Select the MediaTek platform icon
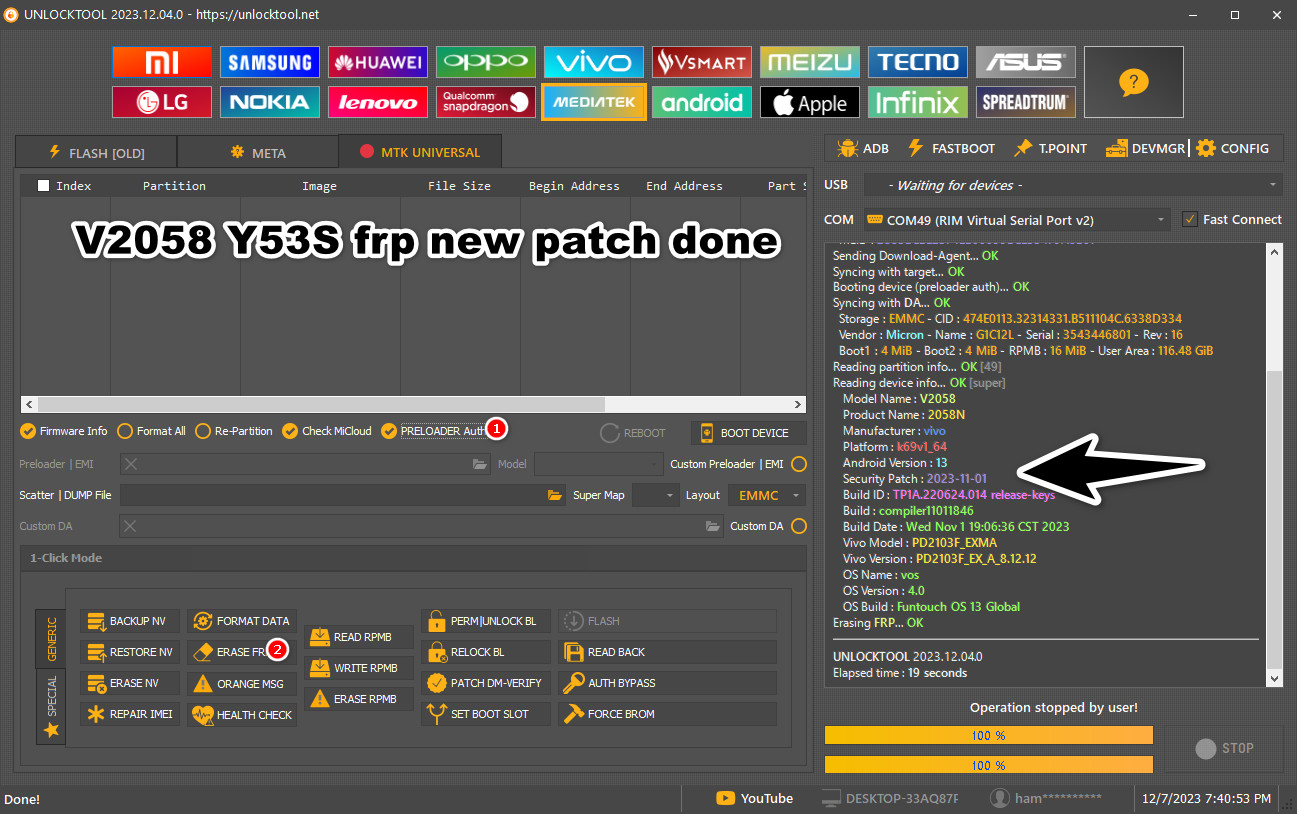This screenshot has height=814, width=1297. (594, 102)
